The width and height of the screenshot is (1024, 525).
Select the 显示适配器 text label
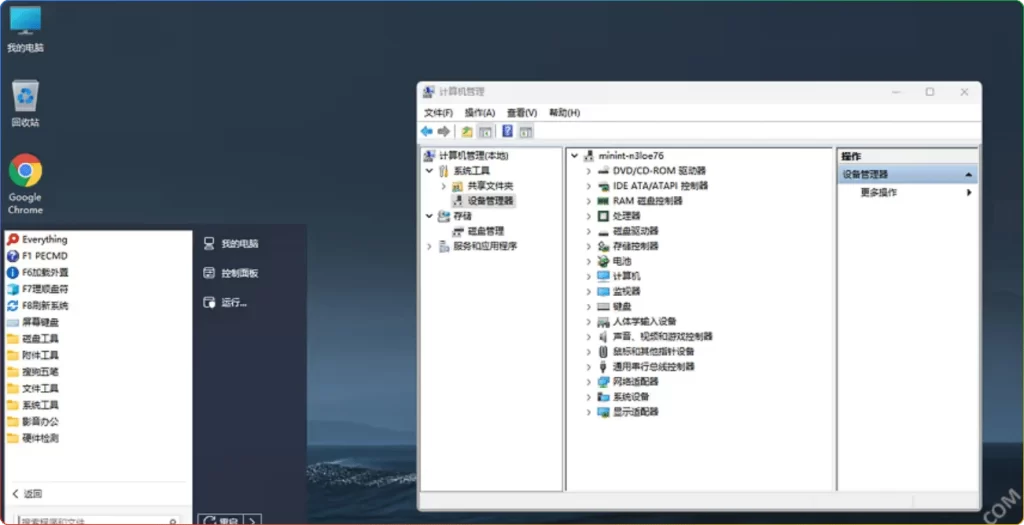coord(635,412)
